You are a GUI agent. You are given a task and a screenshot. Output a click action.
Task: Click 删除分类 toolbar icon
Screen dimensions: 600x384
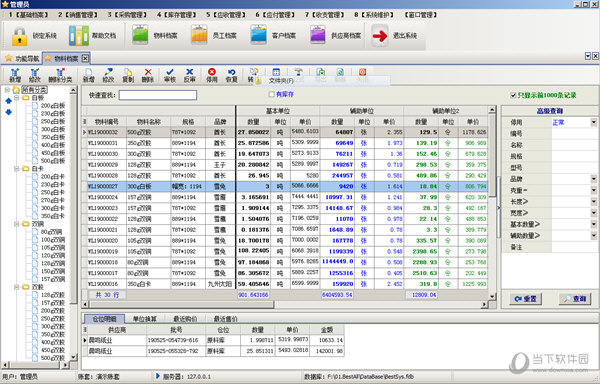[60, 72]
